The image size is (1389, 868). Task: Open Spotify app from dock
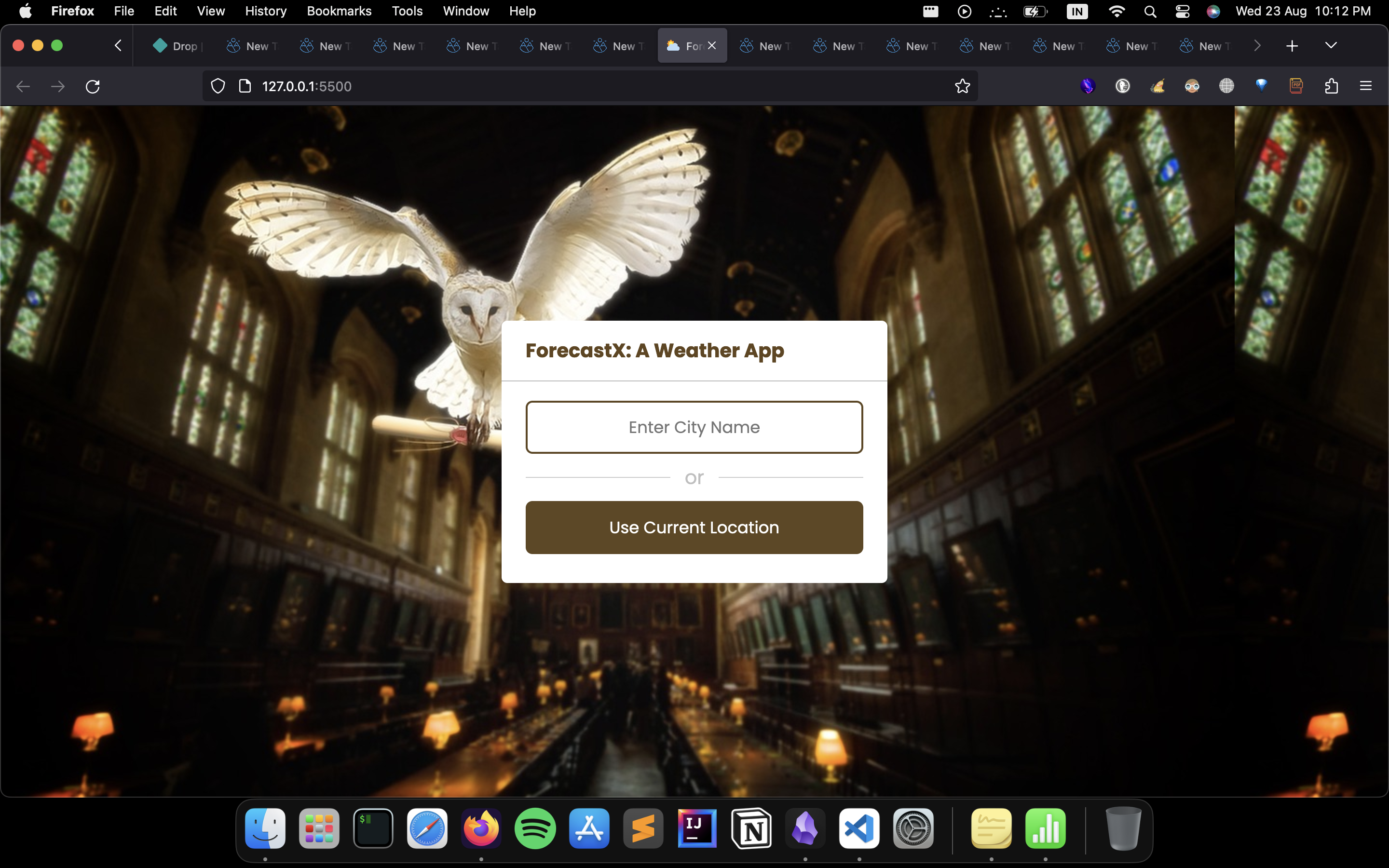click(x=534, y=828)
